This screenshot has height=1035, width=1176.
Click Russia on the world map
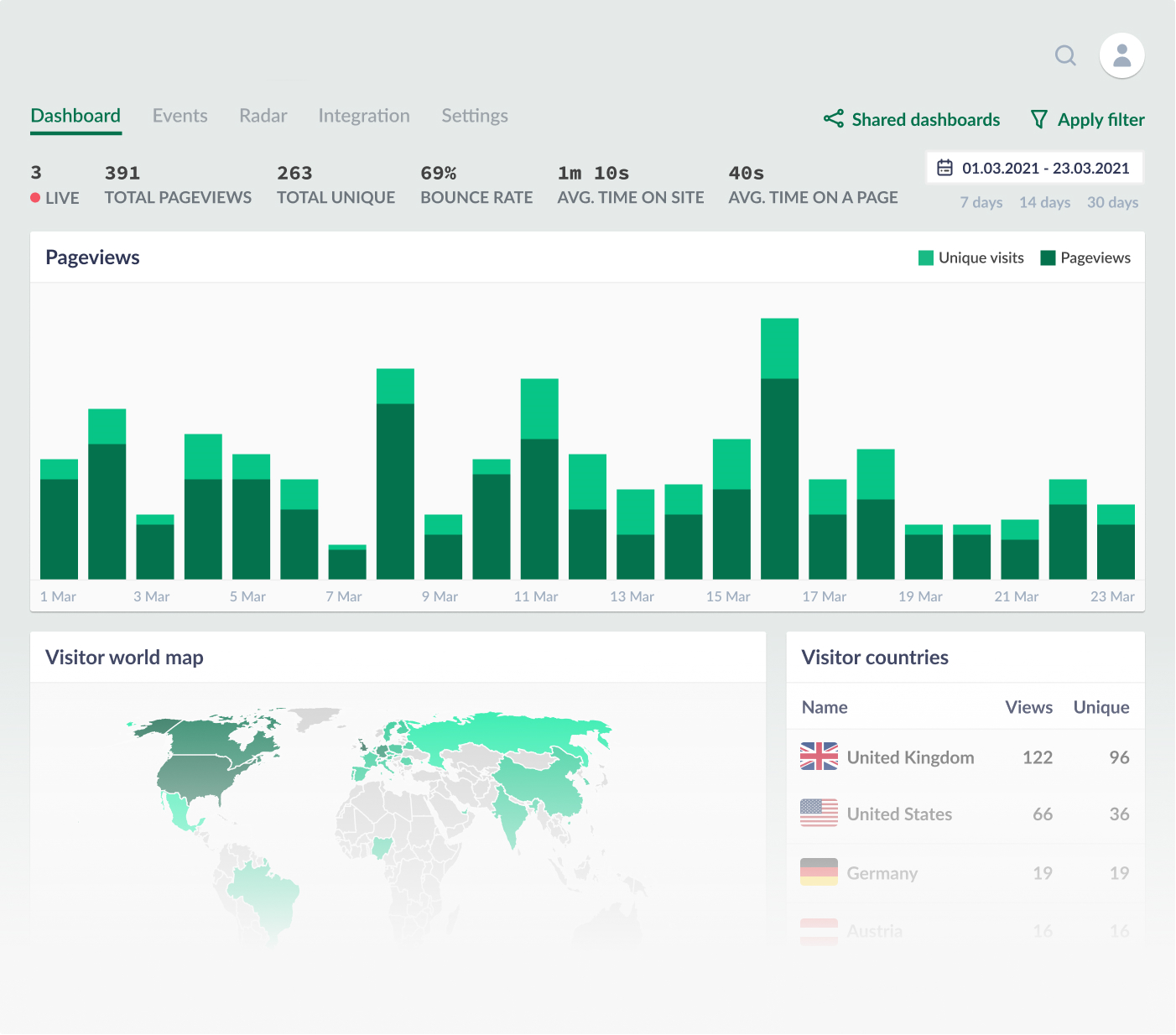[x=503, y=734]
